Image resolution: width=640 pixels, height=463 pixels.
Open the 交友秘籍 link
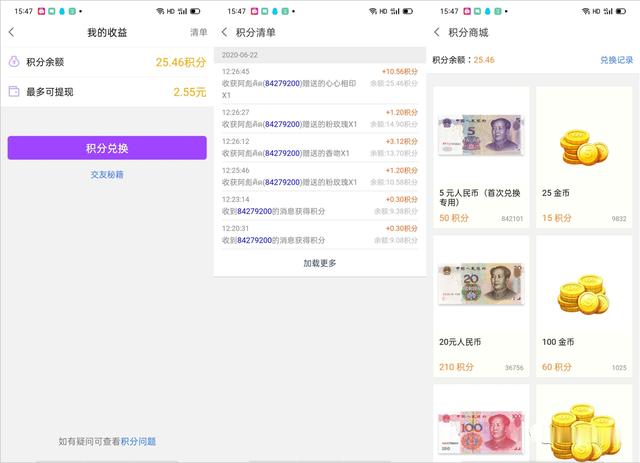coord(107,174)
